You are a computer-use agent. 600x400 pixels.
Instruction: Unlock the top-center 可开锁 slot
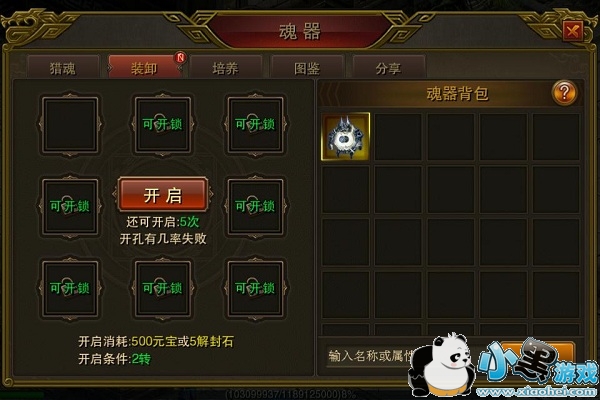coord(163,124)
